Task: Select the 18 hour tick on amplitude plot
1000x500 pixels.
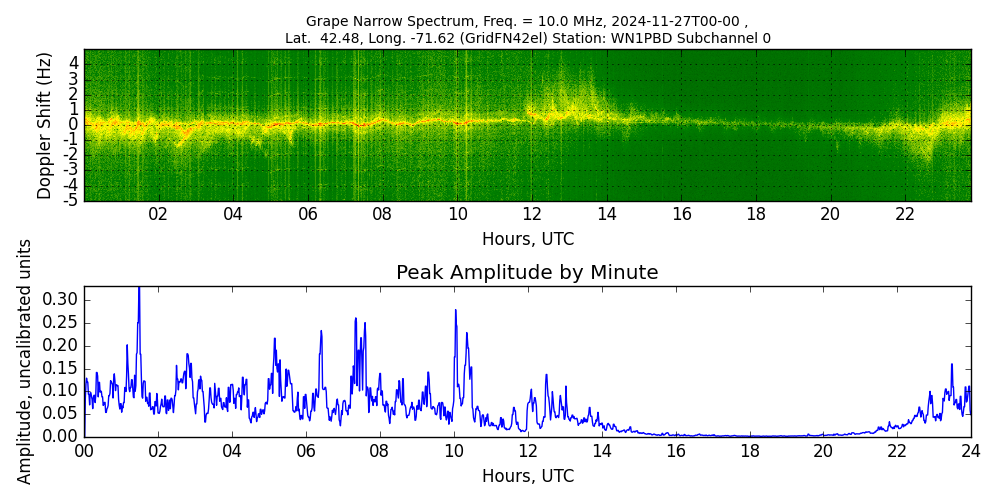Action: point(749,451)
